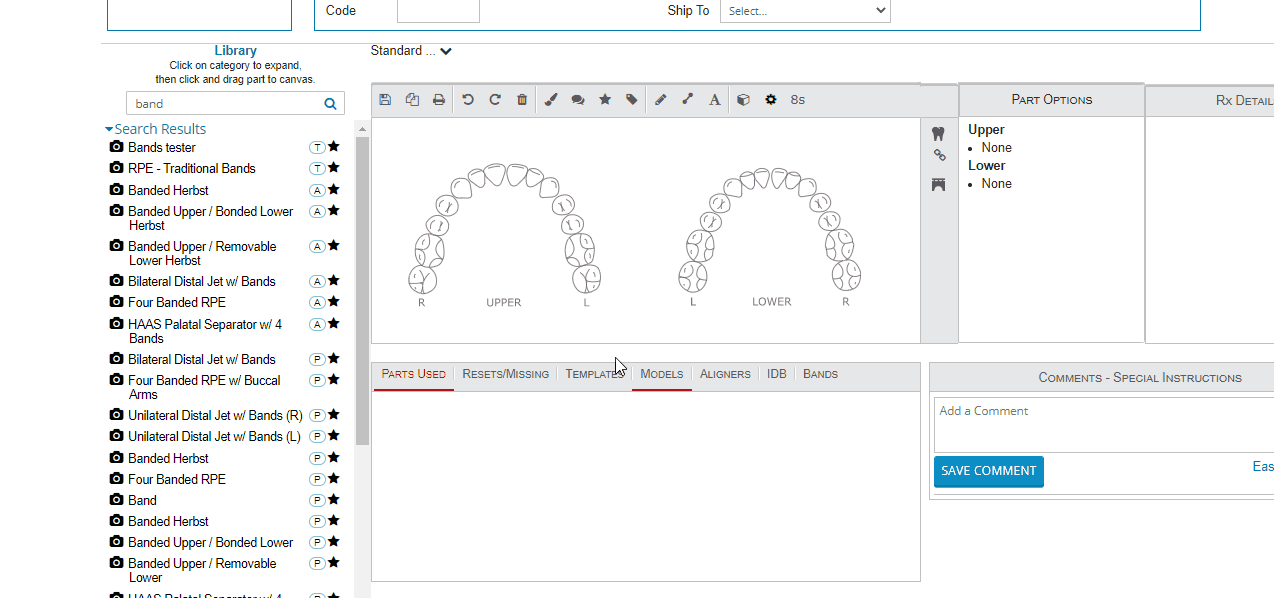The image size is (1274, 598).
Task: Toggle favorite star for Banded Herbst
Action: [334, 189]
